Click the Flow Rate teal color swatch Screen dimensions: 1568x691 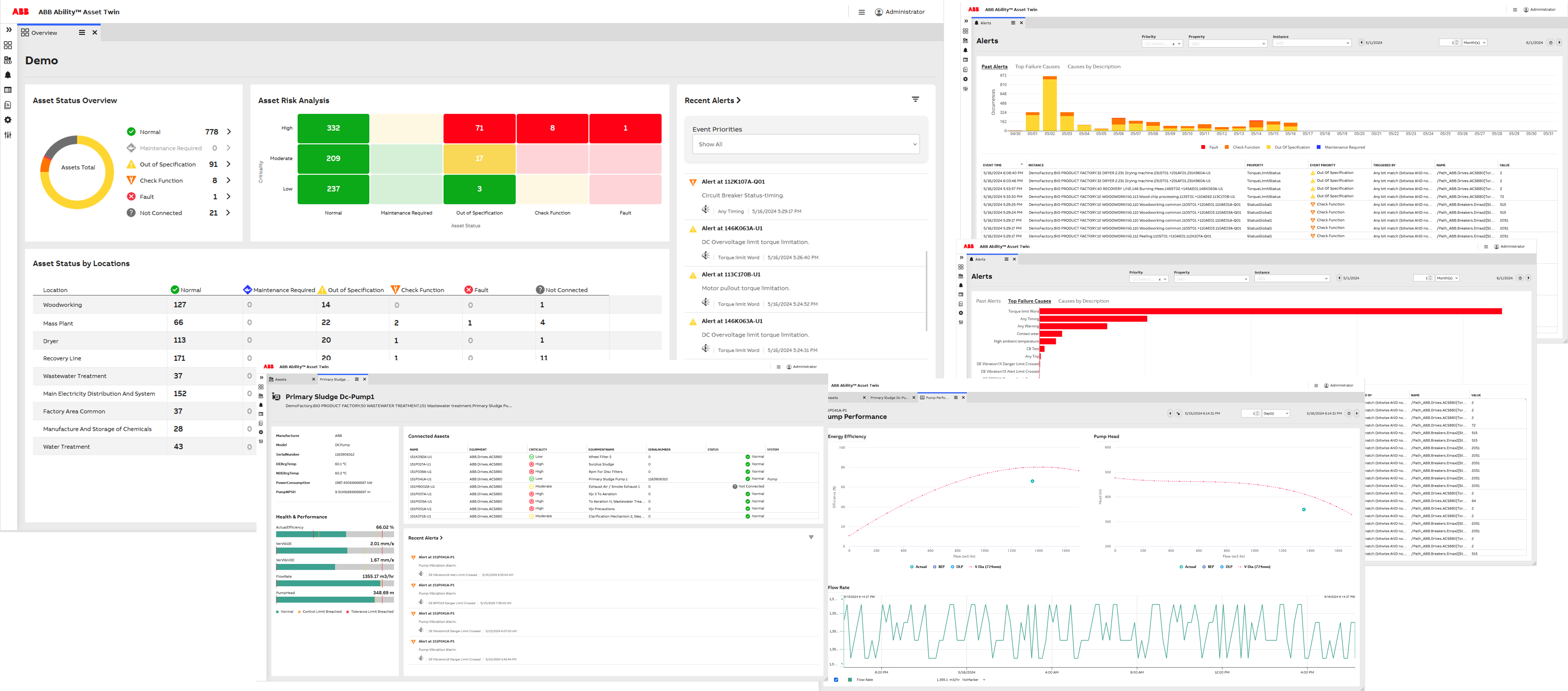(850, 679)
